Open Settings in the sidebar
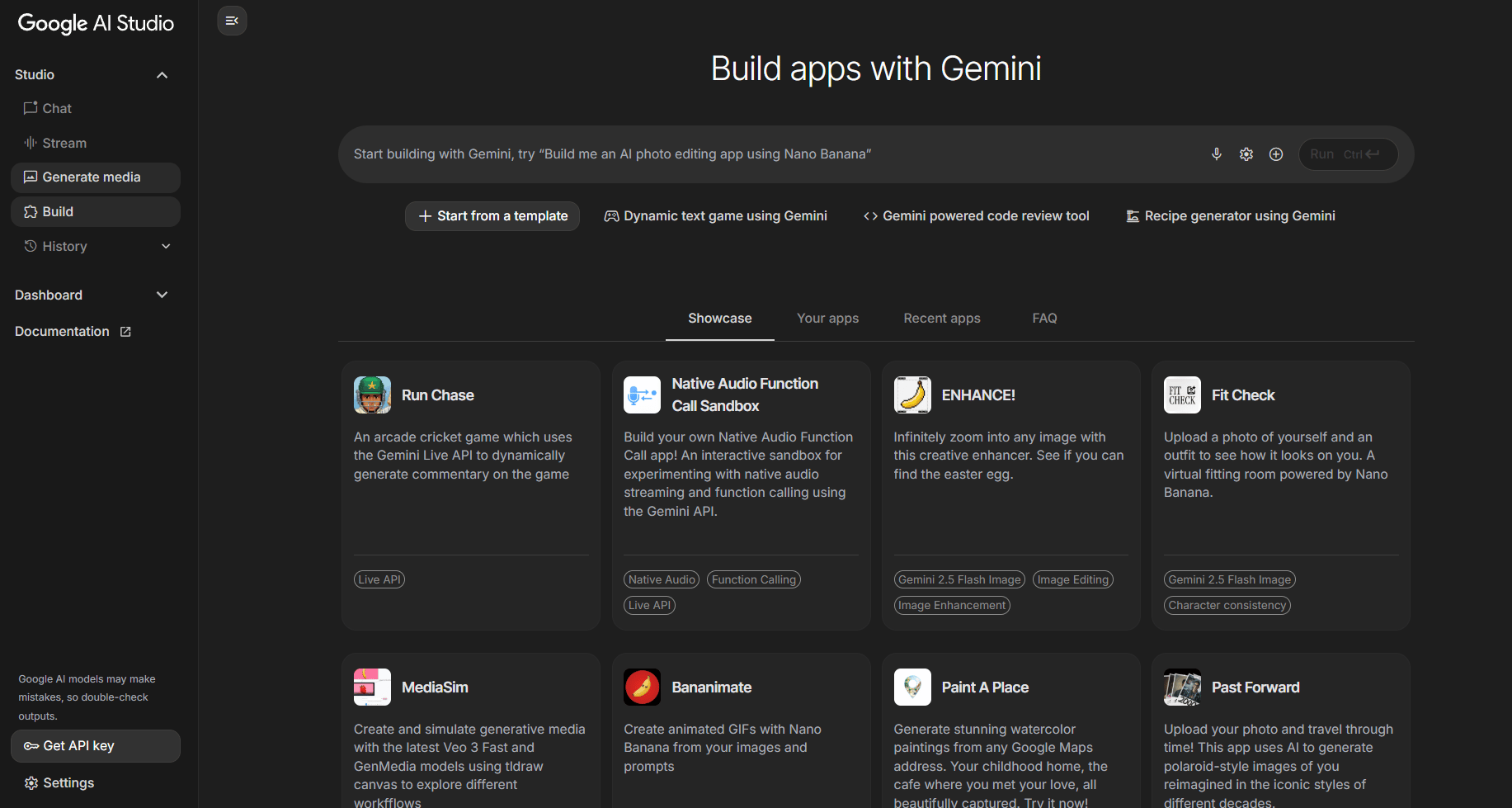1512x808 pixels. point(59,783)
